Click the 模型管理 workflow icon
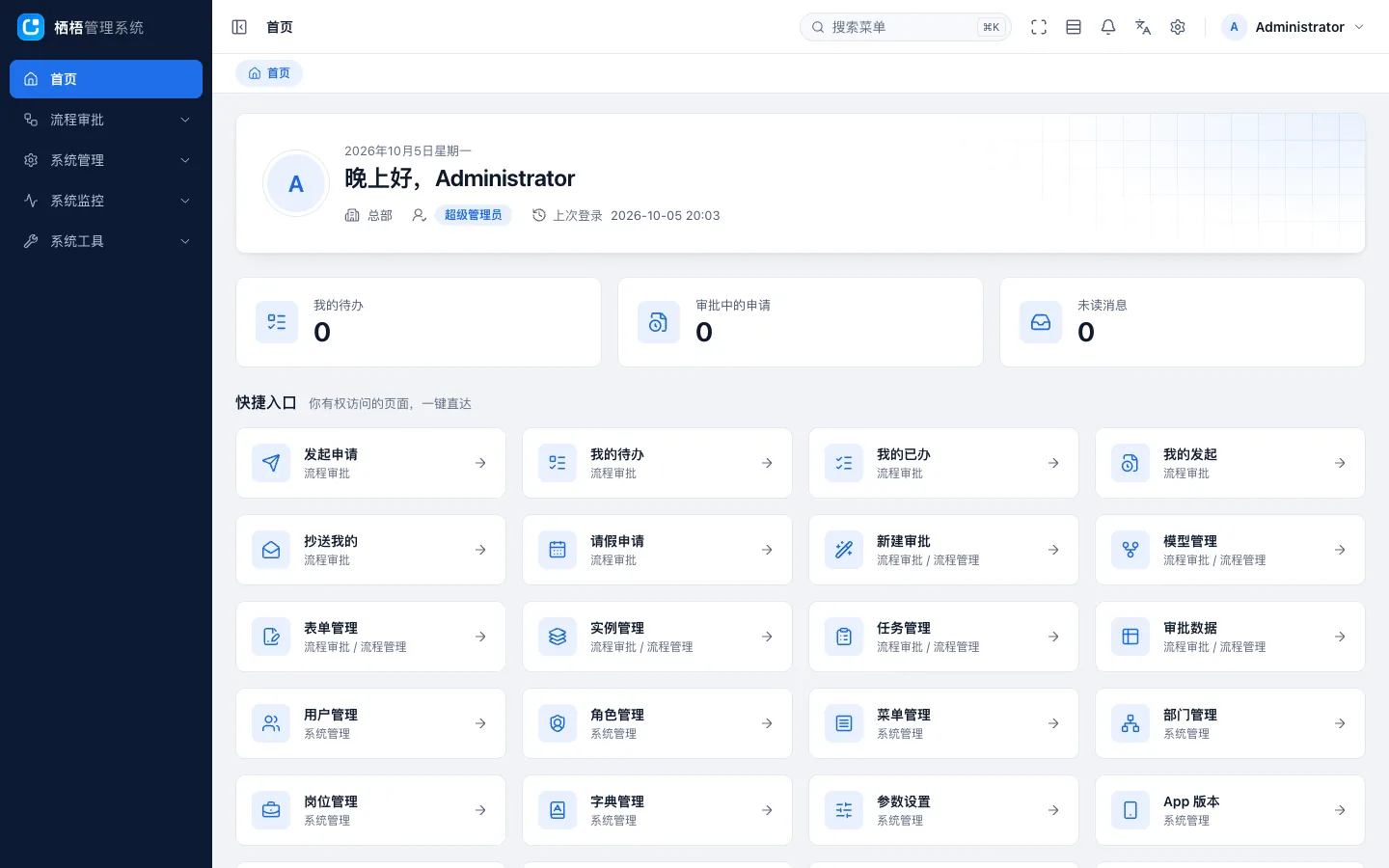1389x868 pixels. (x=1130, y=550)
